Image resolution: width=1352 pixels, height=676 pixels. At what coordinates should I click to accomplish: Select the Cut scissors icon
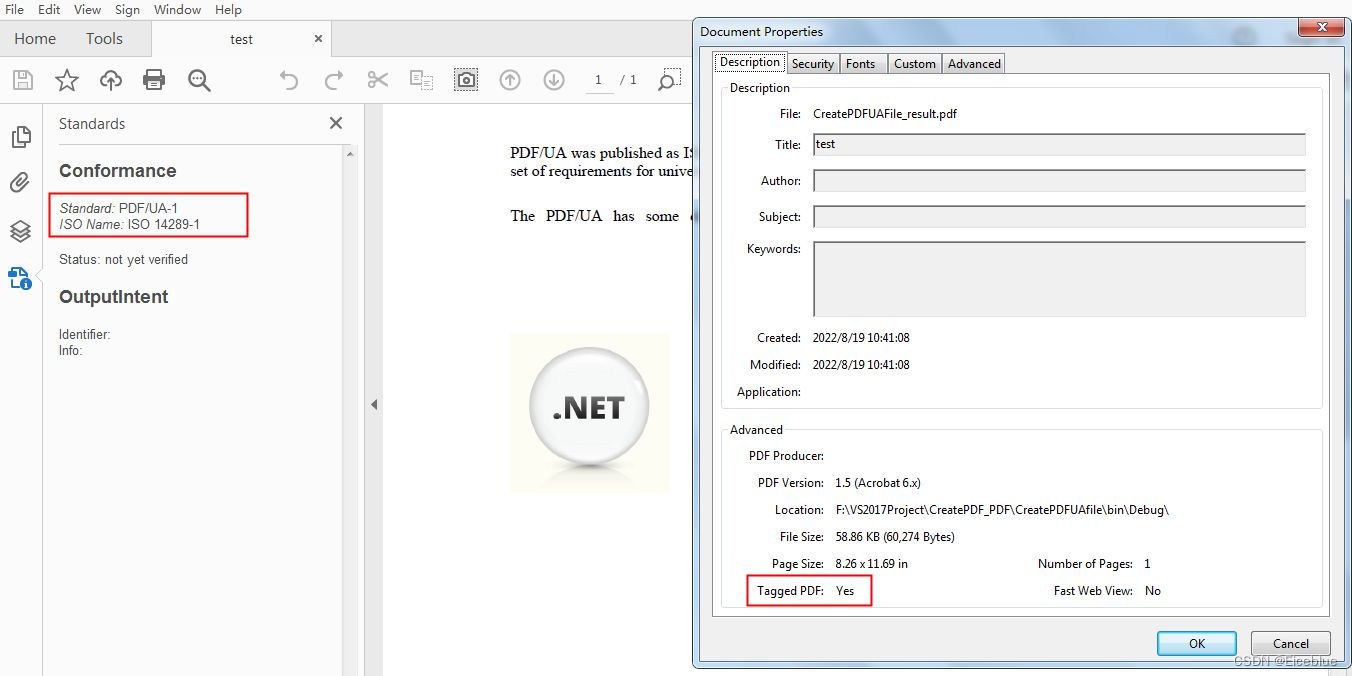377,80
